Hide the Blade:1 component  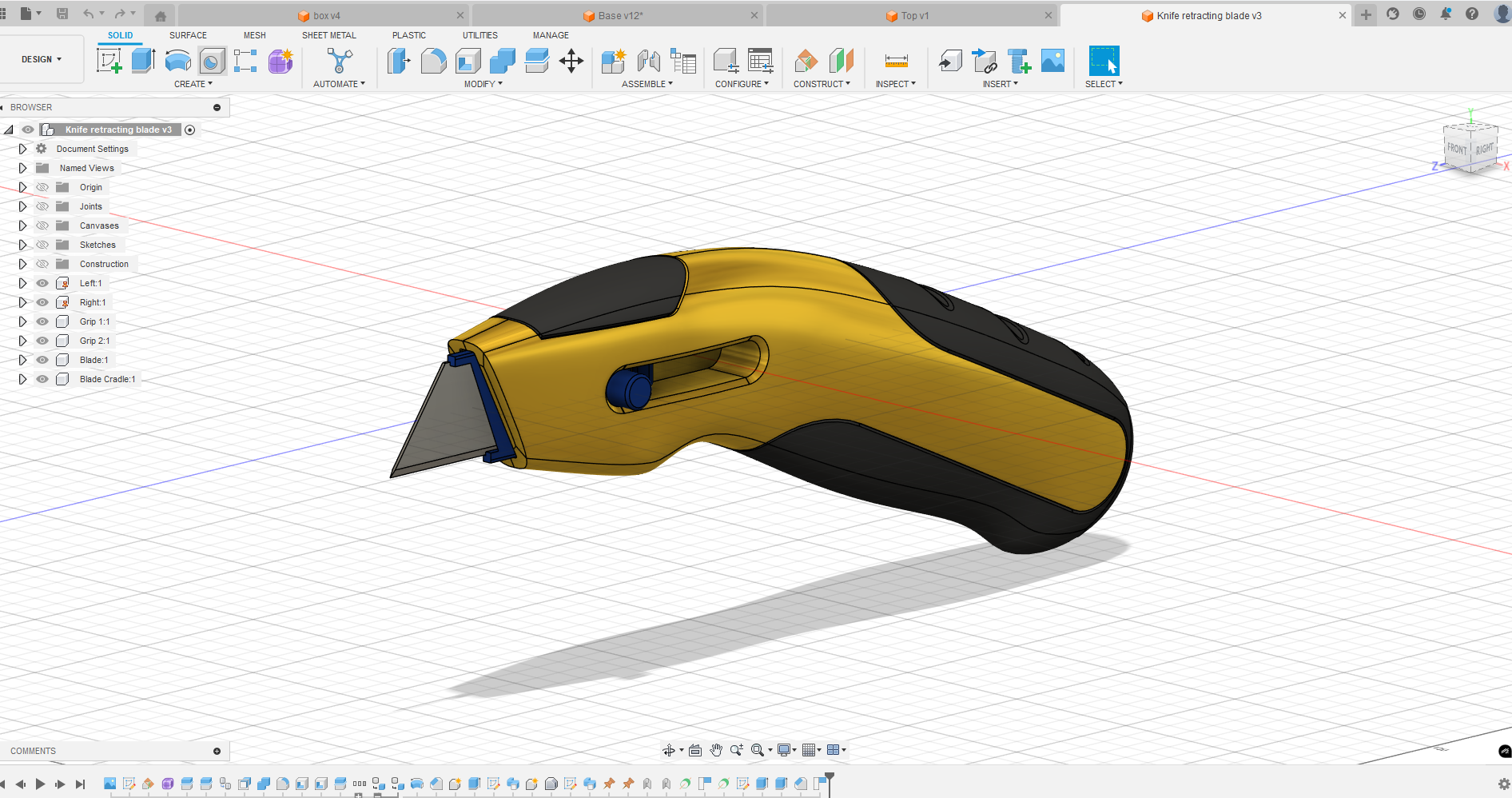(x=42, y=360)
